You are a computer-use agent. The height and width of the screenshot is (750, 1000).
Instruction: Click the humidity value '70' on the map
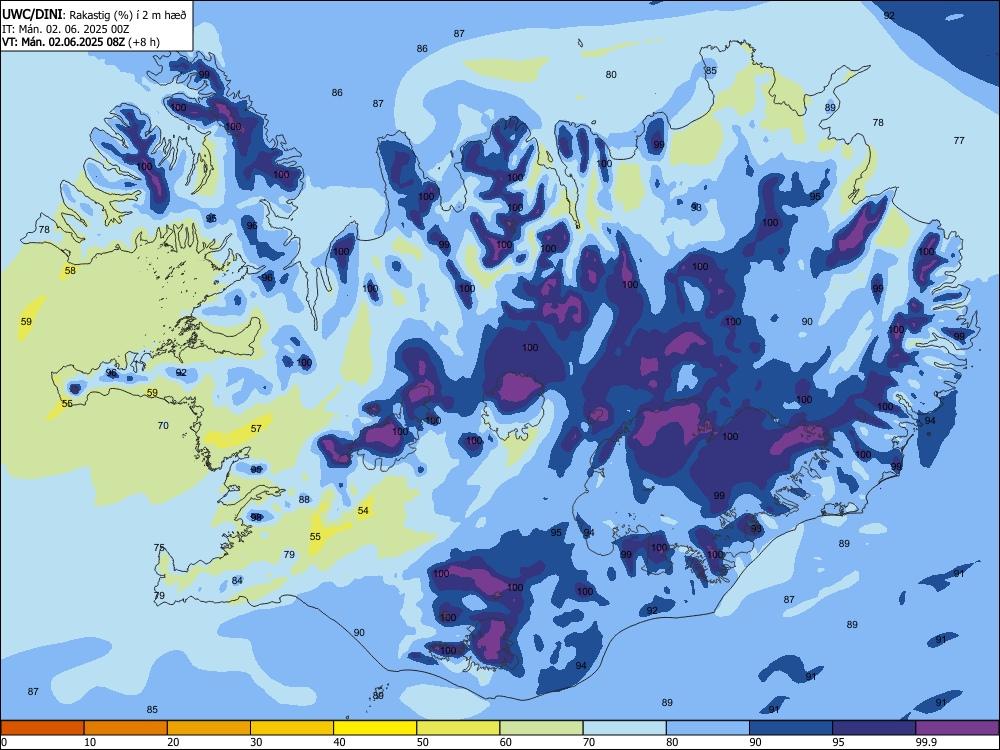pyautogui.click(x=163, y=425)
